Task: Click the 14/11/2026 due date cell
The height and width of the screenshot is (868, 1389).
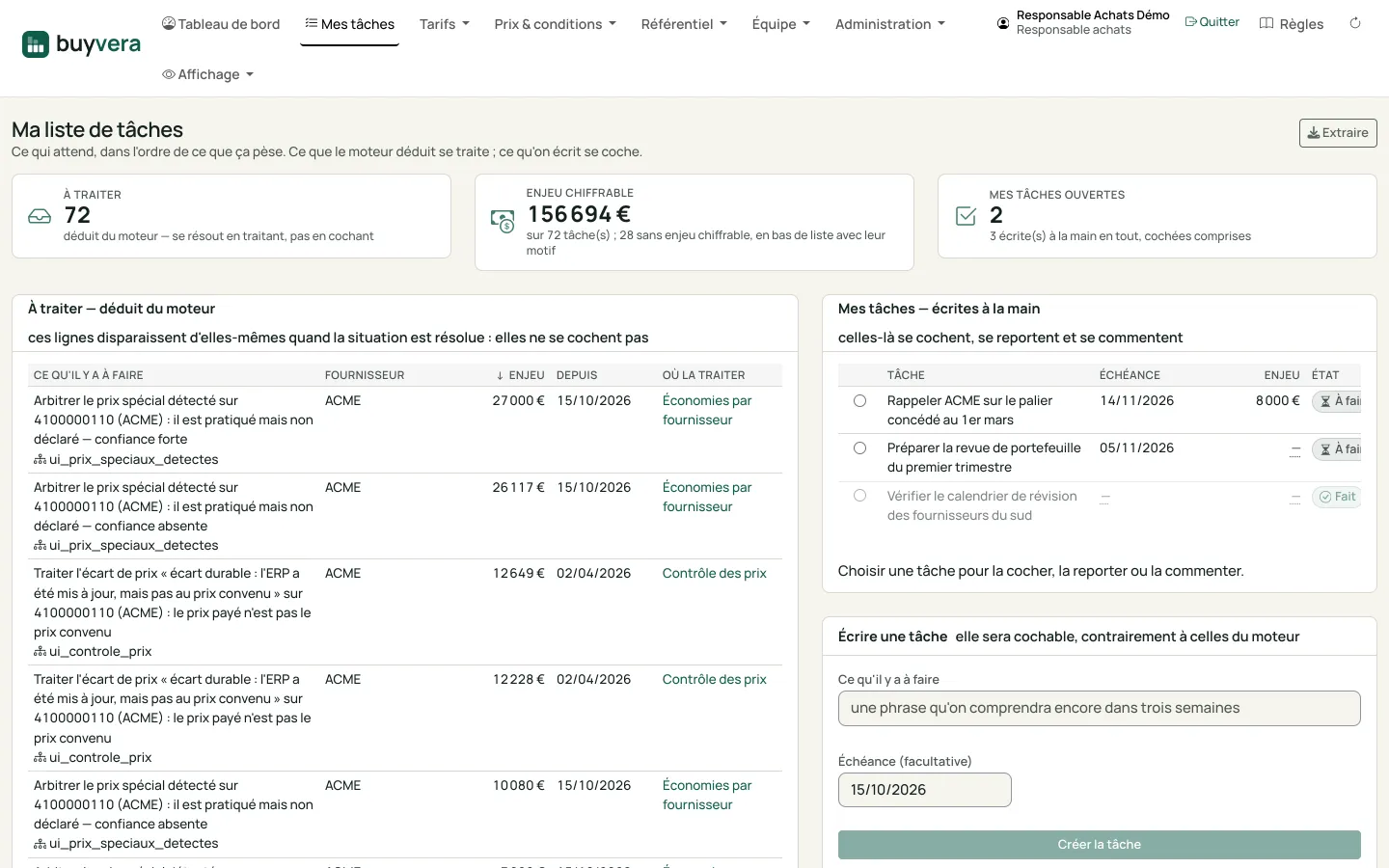Action: 1136,401
